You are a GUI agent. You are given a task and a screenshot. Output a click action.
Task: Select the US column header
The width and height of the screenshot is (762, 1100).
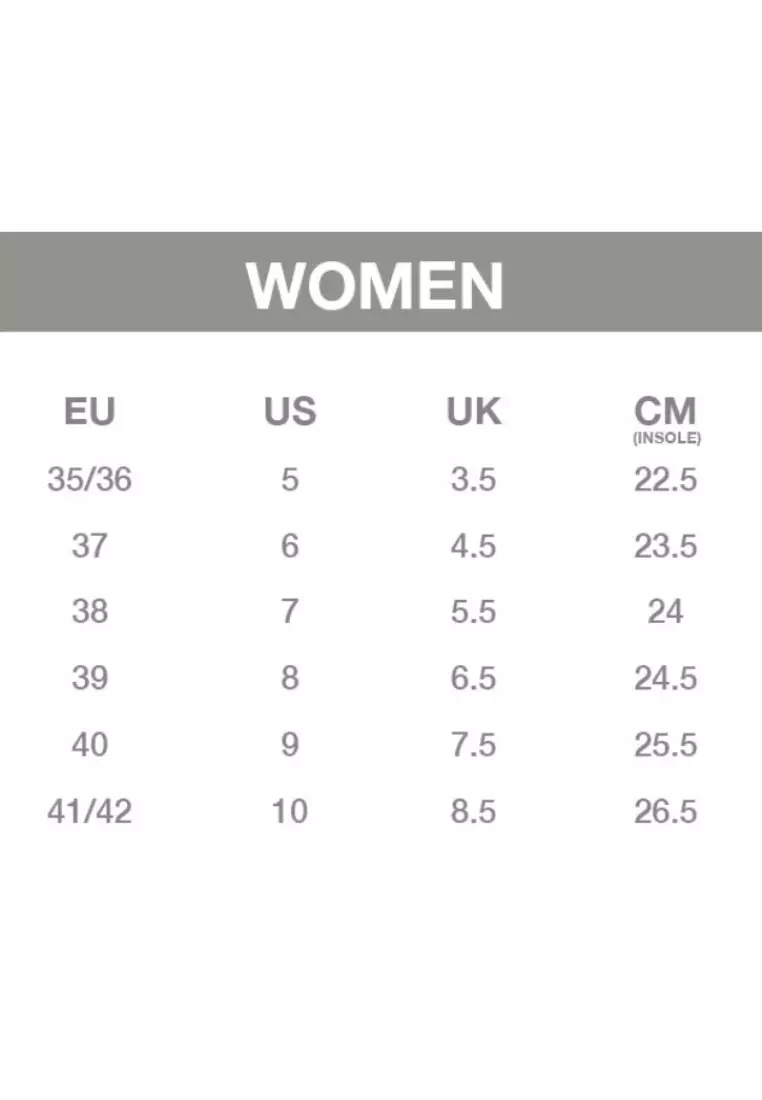[290, 411]
